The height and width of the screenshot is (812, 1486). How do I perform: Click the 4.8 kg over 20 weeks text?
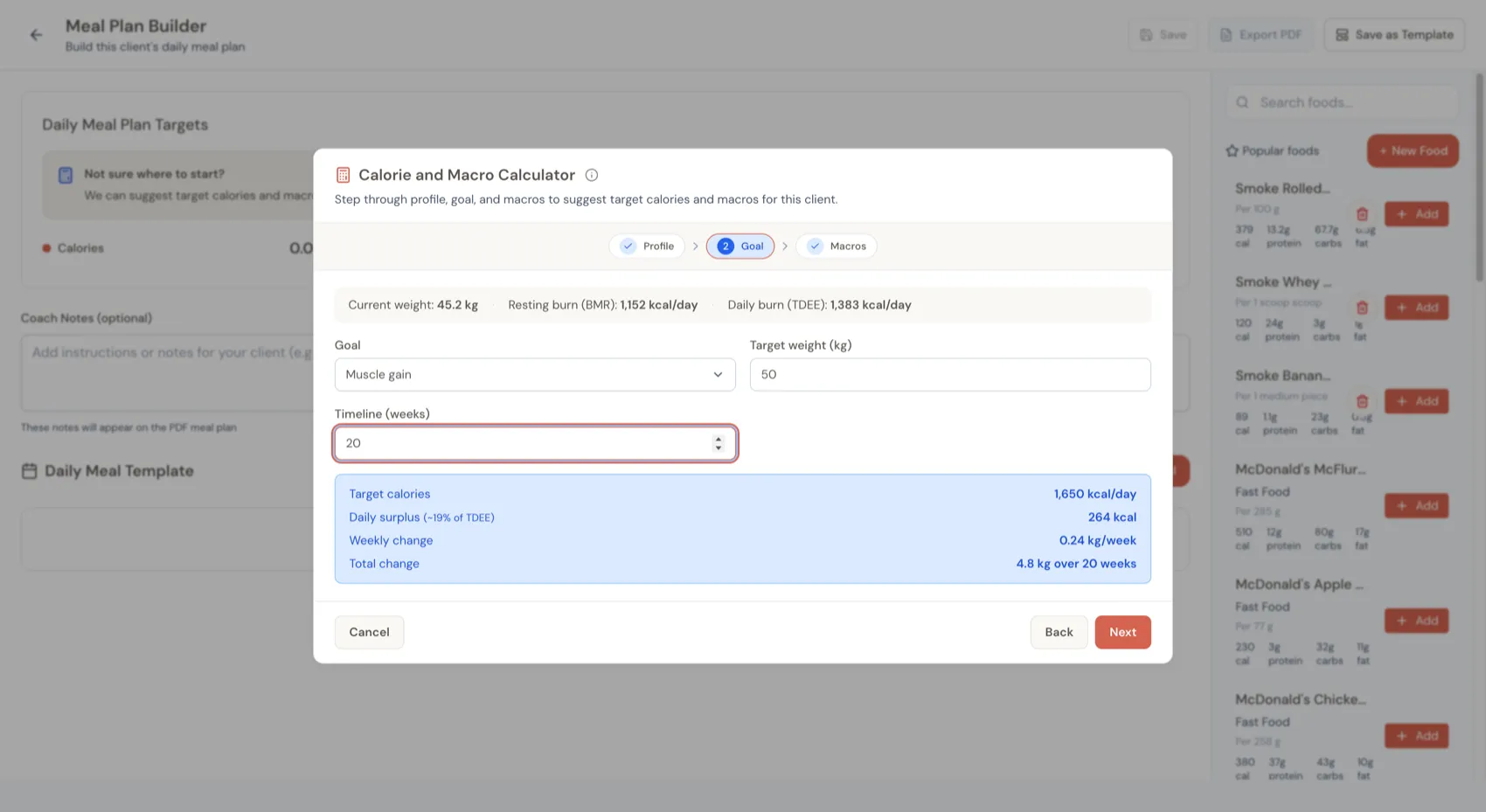[x=1076, y=564]
